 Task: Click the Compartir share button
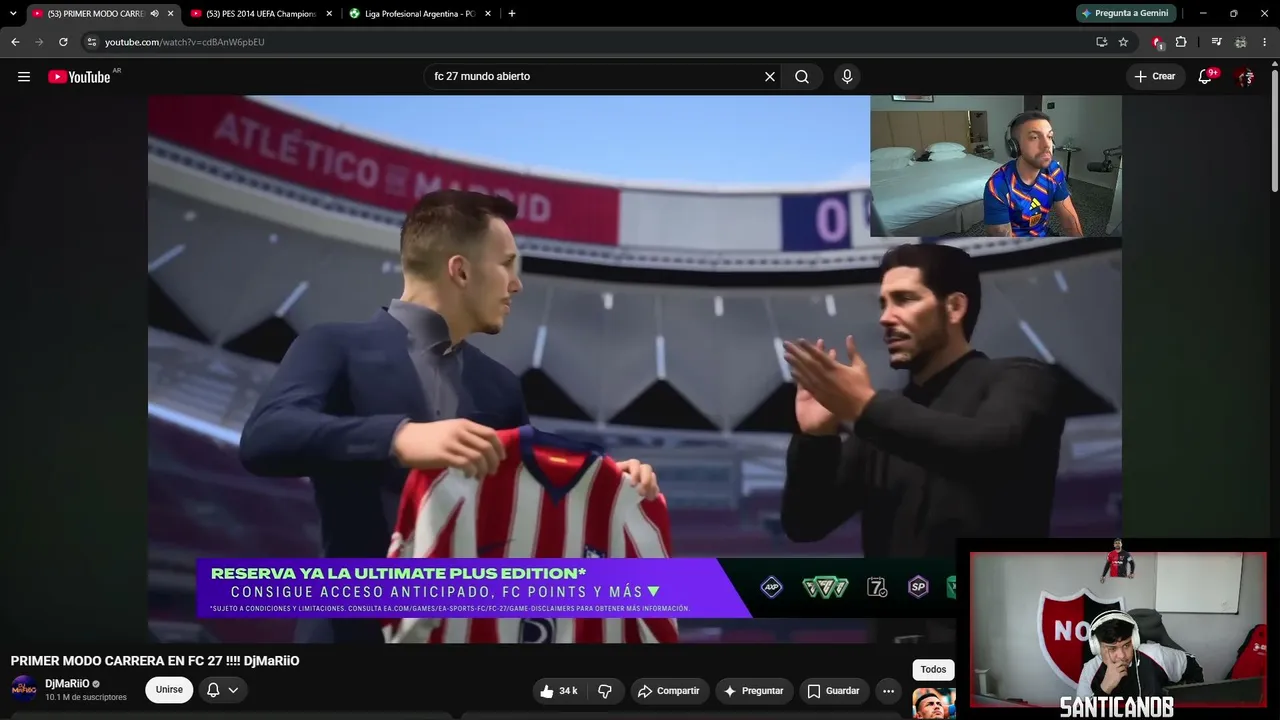[669, 691]
